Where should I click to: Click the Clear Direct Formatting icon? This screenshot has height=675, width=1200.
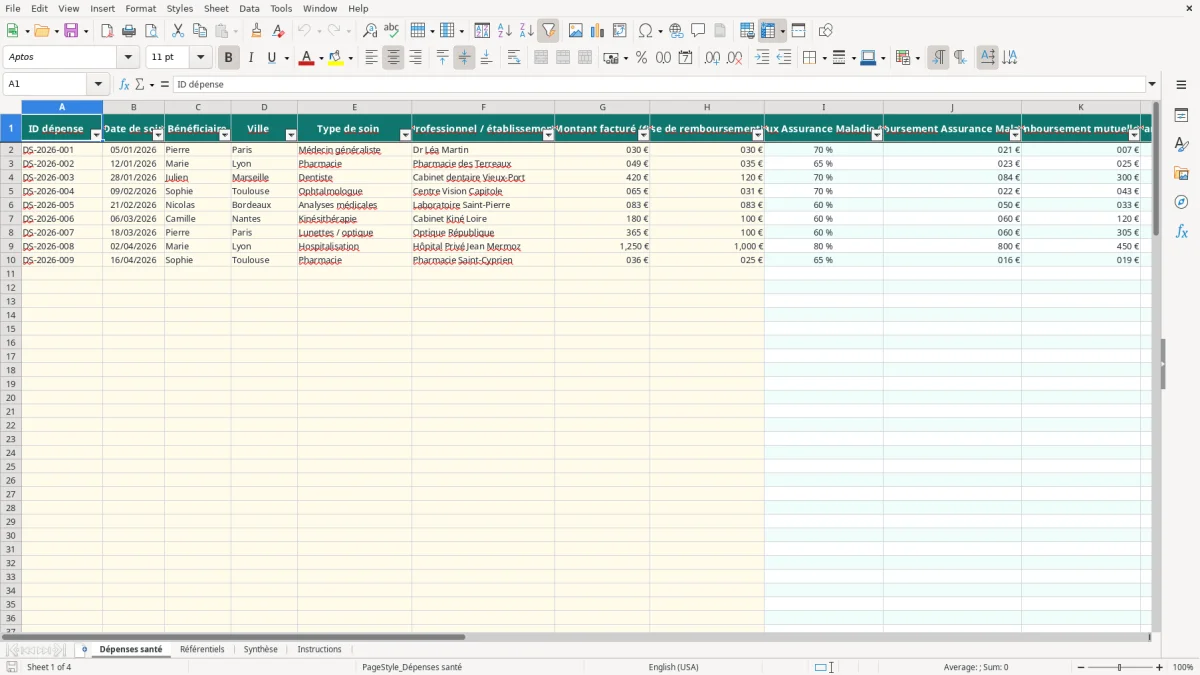click(279, 31)
